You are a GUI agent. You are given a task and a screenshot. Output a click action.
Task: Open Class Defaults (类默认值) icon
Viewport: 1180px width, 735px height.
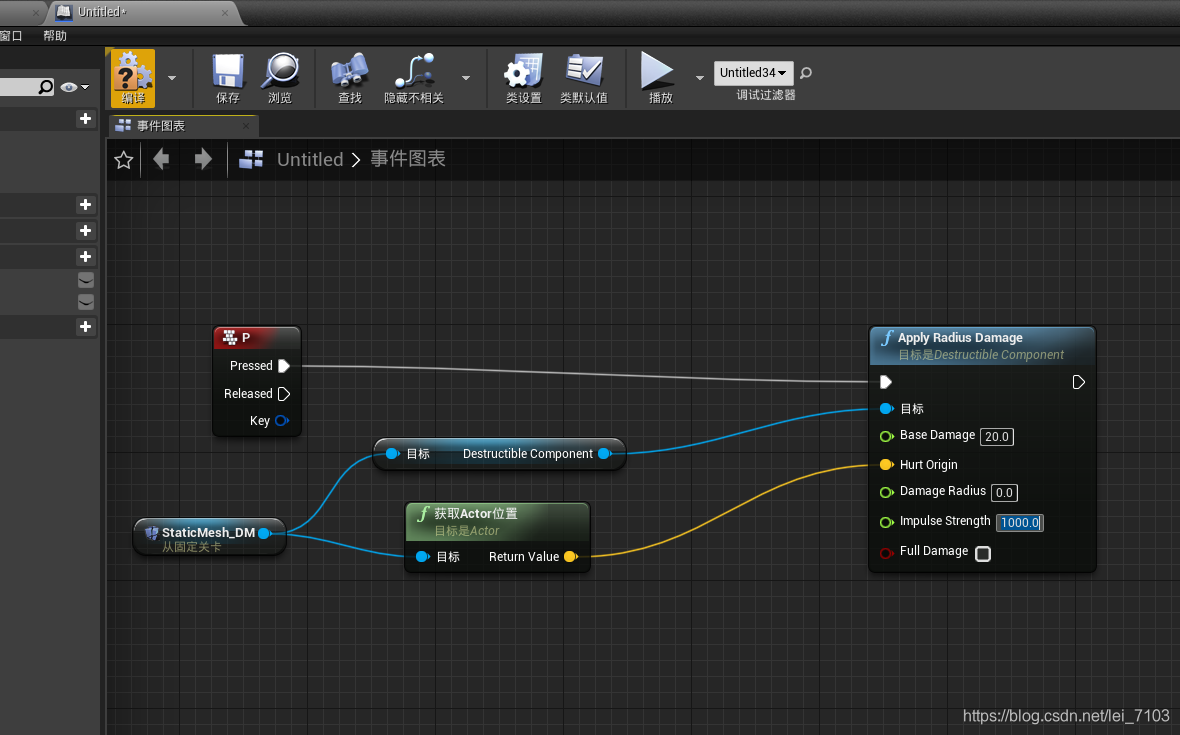(584, 78)
